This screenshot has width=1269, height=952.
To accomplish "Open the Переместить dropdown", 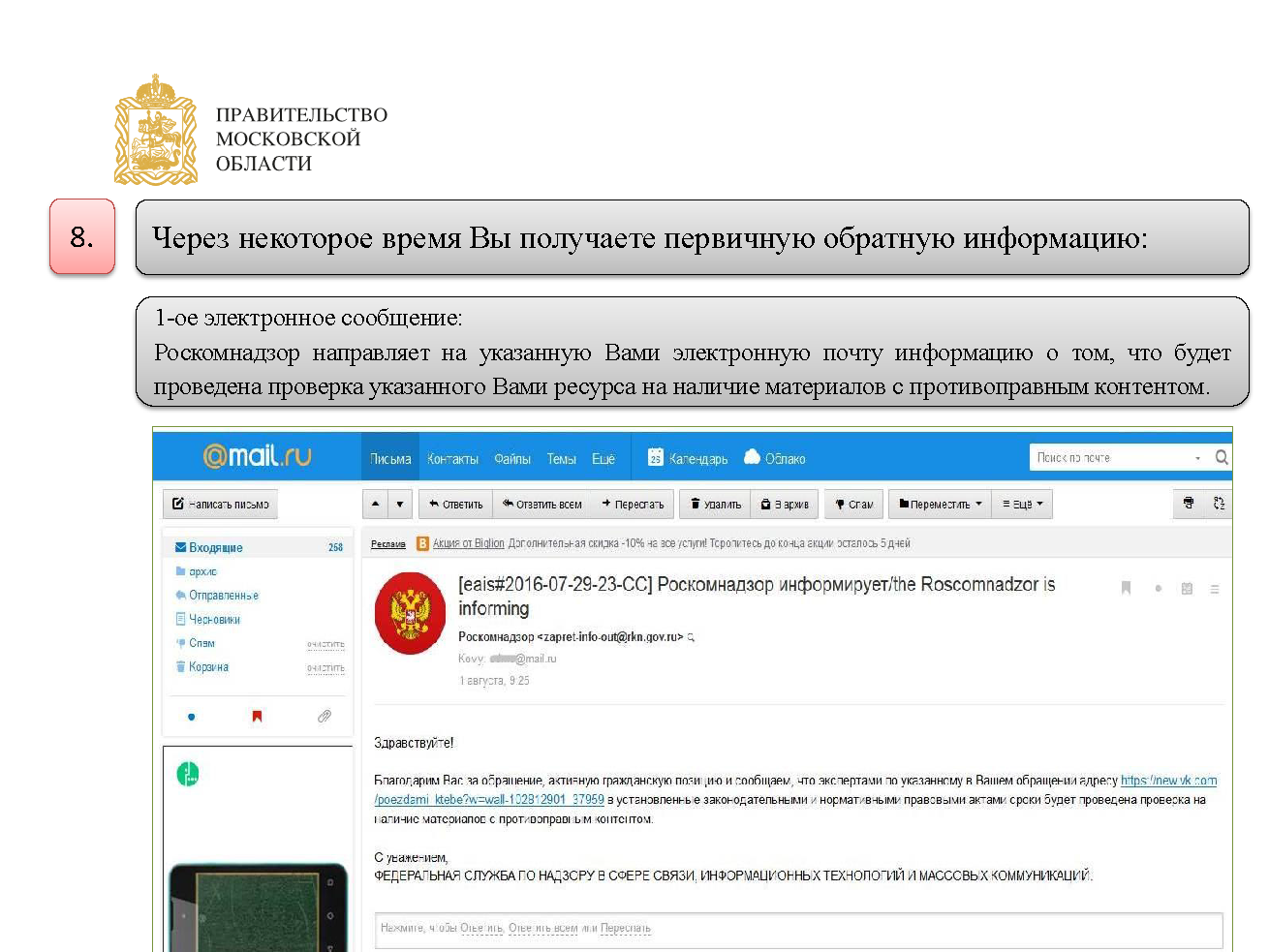I will pyautogui.click(x=940, y=504).
